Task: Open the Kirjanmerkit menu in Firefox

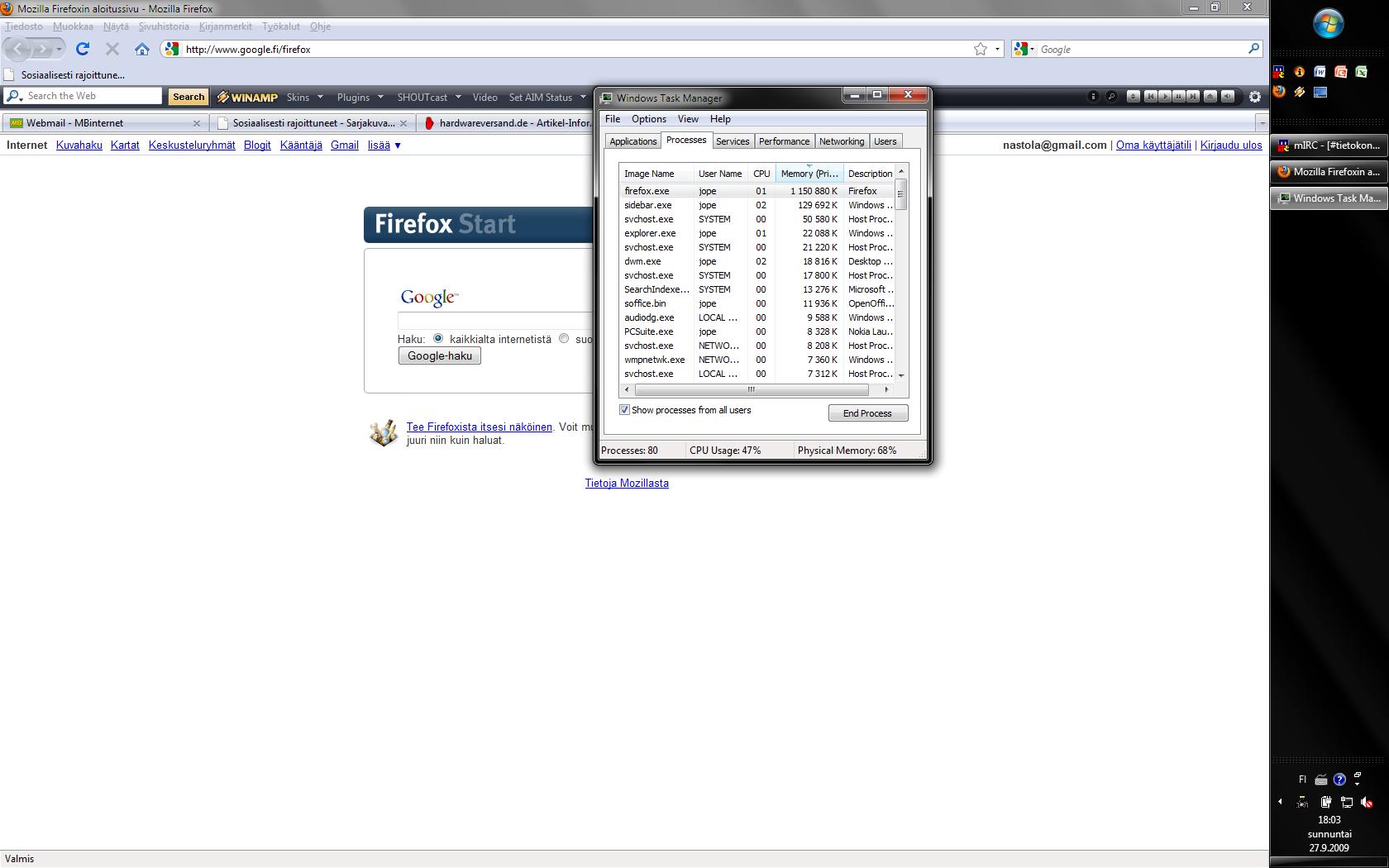Action: tap(225, 26)
